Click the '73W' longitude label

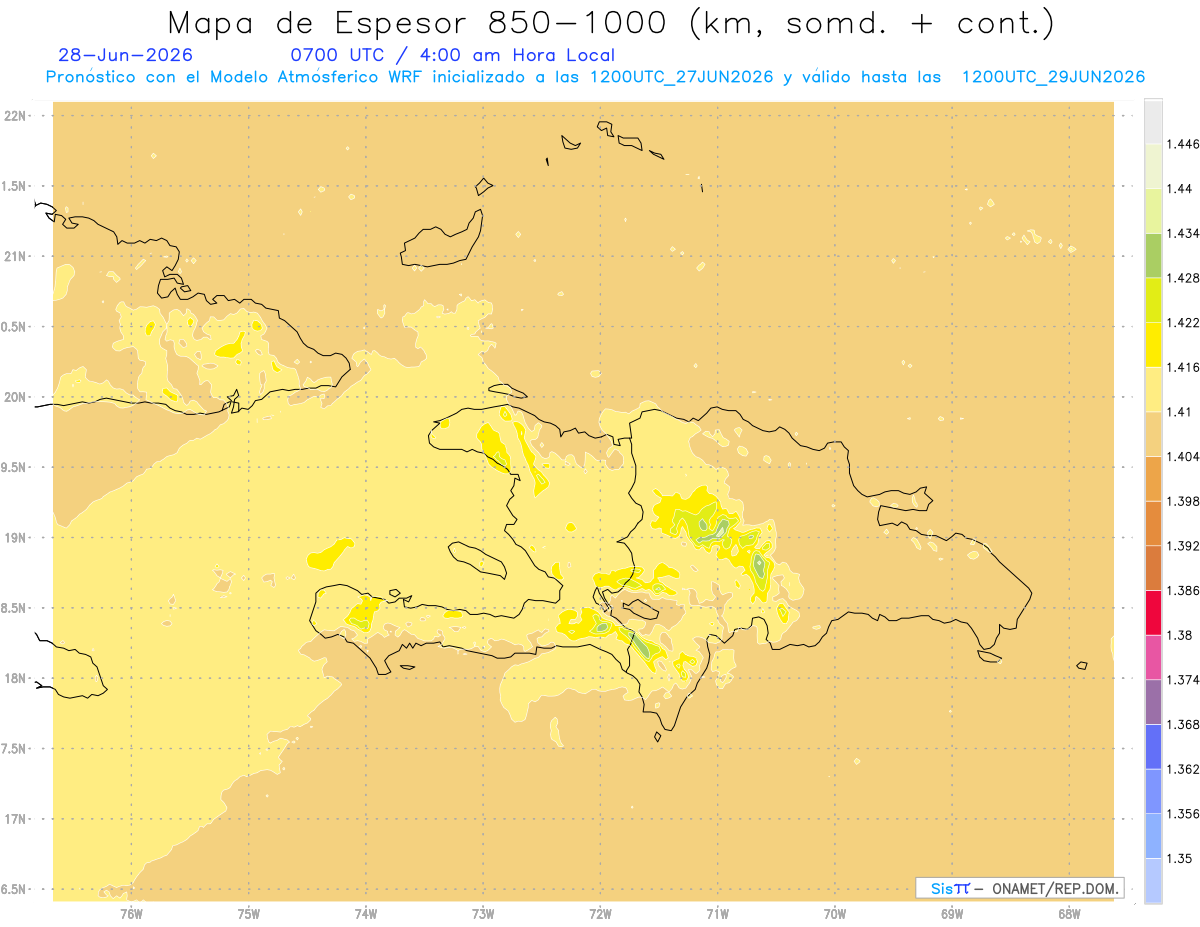[x=483, y=913]
